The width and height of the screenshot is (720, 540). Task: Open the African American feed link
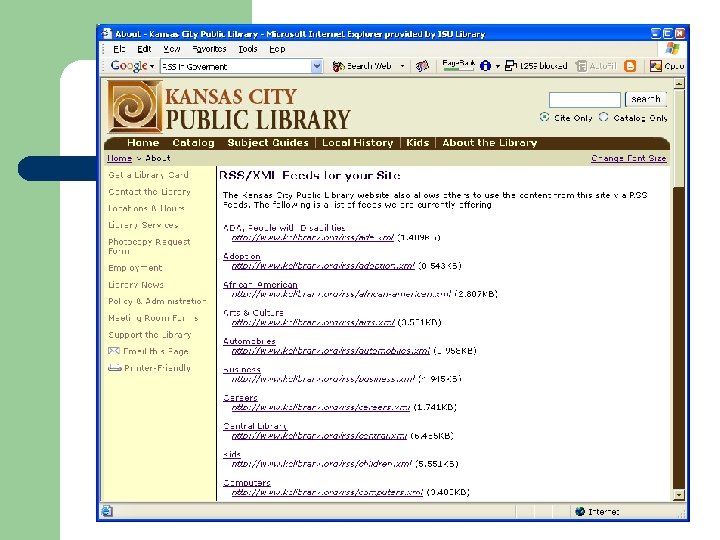pyautogui.click(x=260, y=285)
